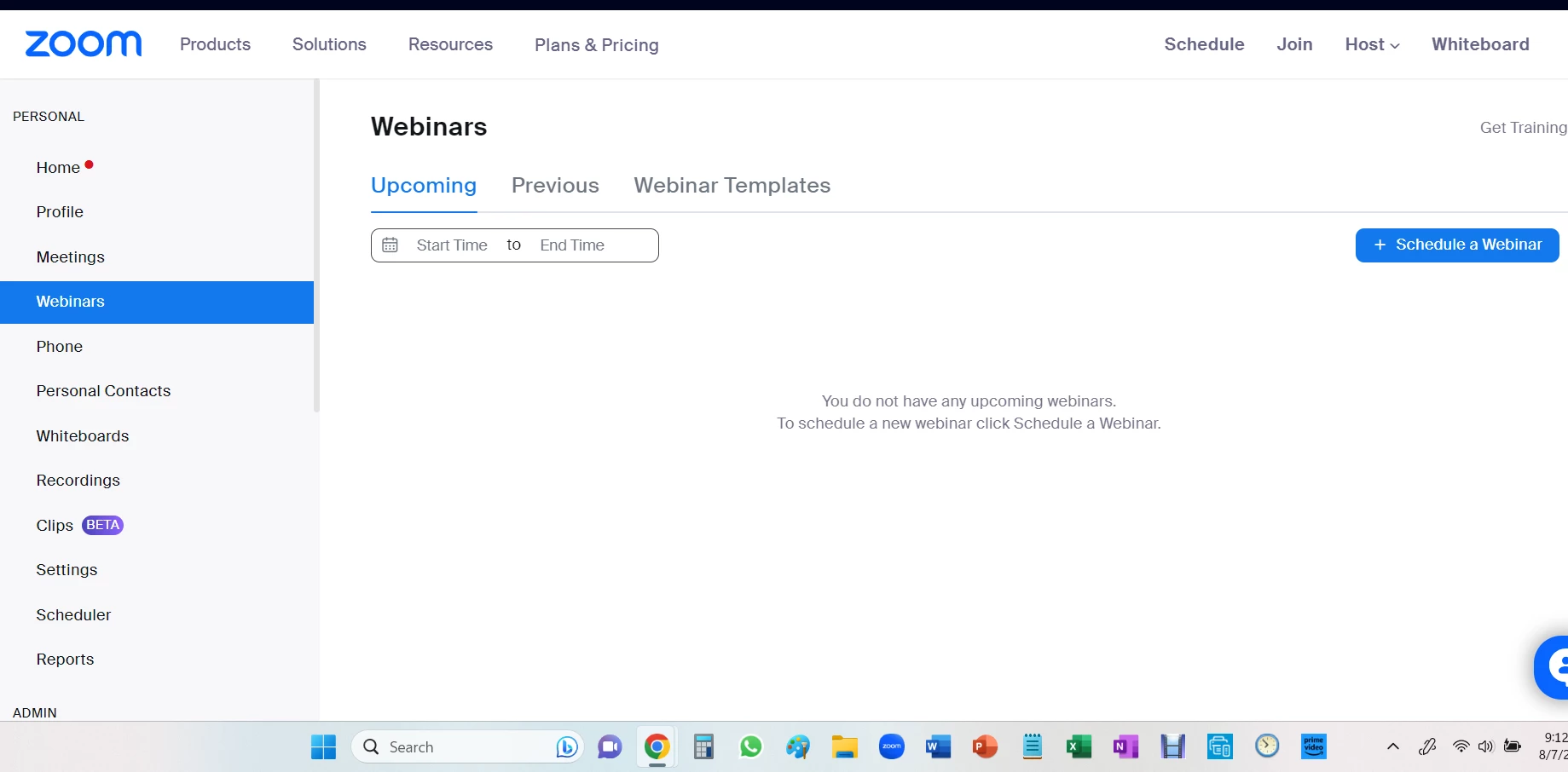Open Whiteboards in the sidebar
Viewport: 1568px width, 772px height.
click(x=83, y=436)
